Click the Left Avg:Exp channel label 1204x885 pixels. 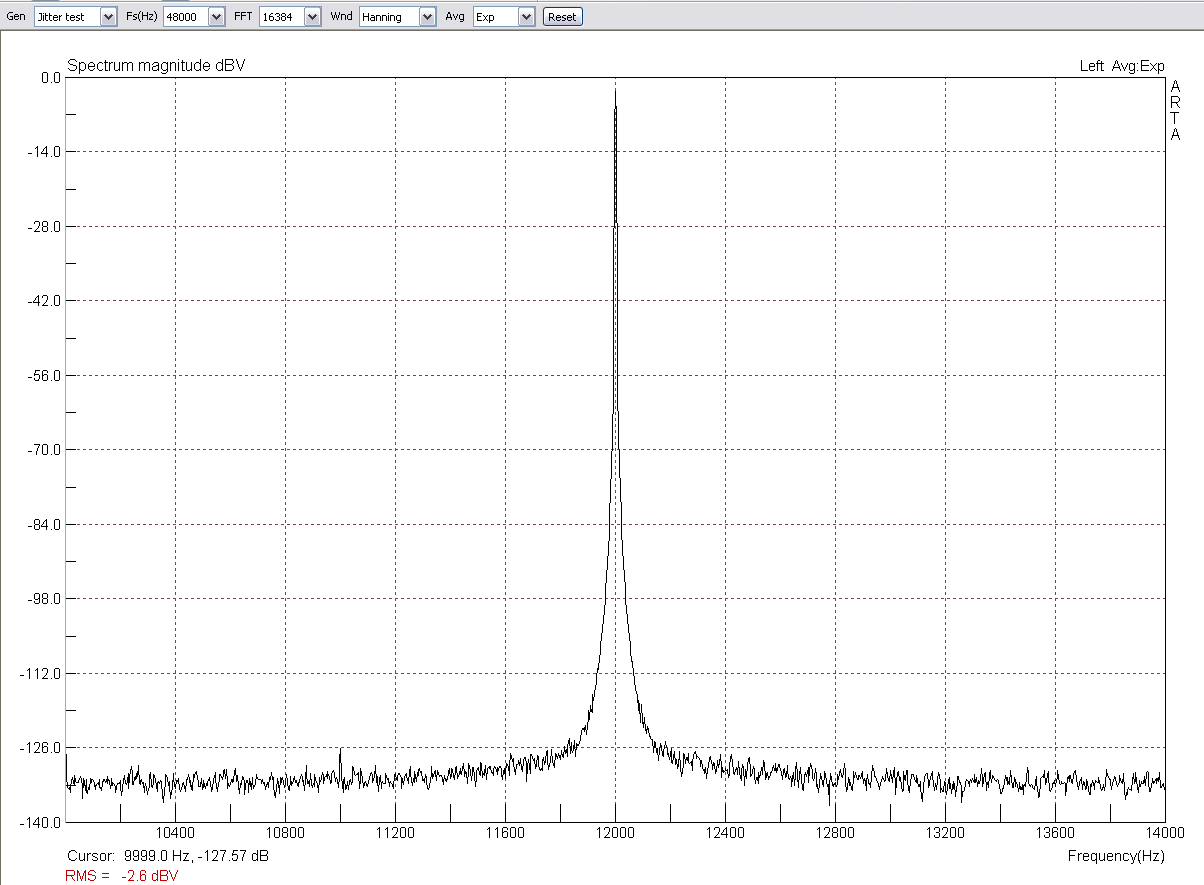coord(1122,66)
